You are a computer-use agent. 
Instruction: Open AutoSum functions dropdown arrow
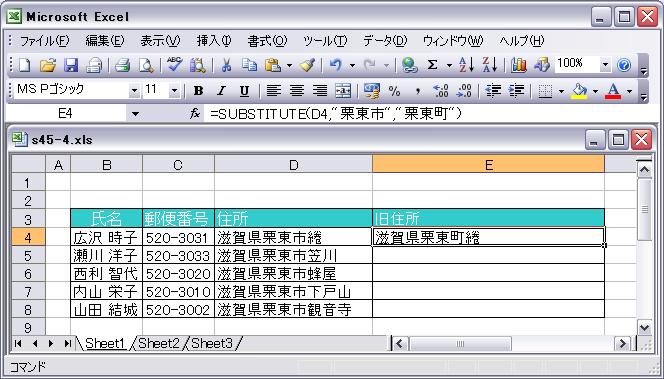pyautogui.click(x=449, y=66)
